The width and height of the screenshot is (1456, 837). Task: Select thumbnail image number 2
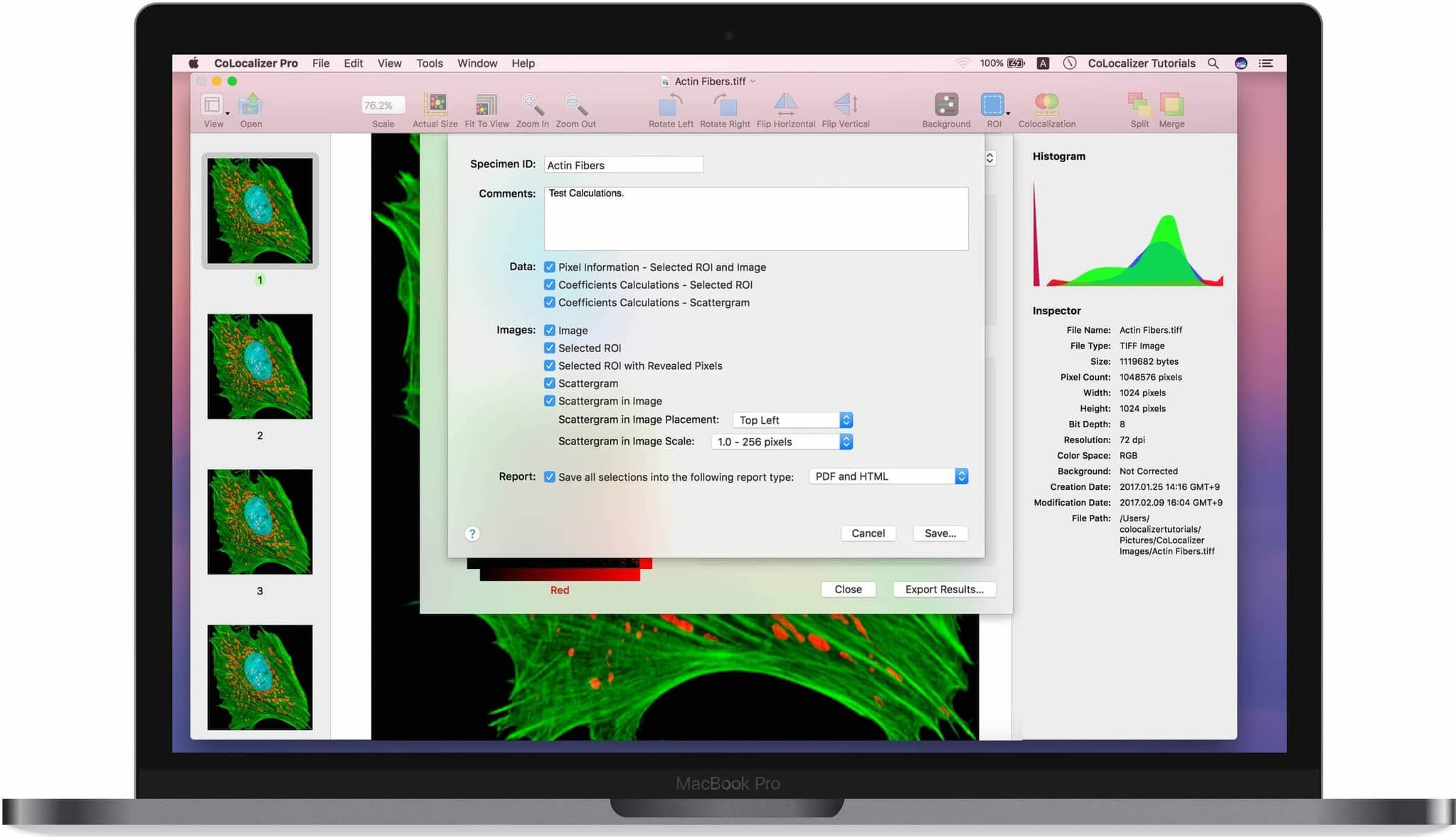tap(260, 367)
